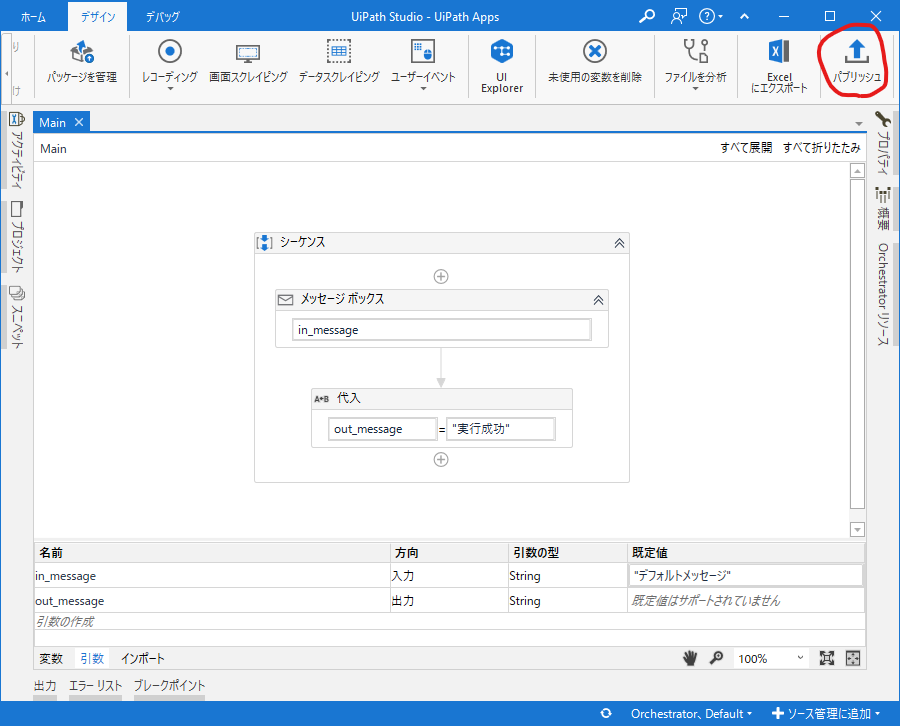Screen dimensions: 900x726
Task: Open UI Explorer
Action: click(x=502, y=65)
